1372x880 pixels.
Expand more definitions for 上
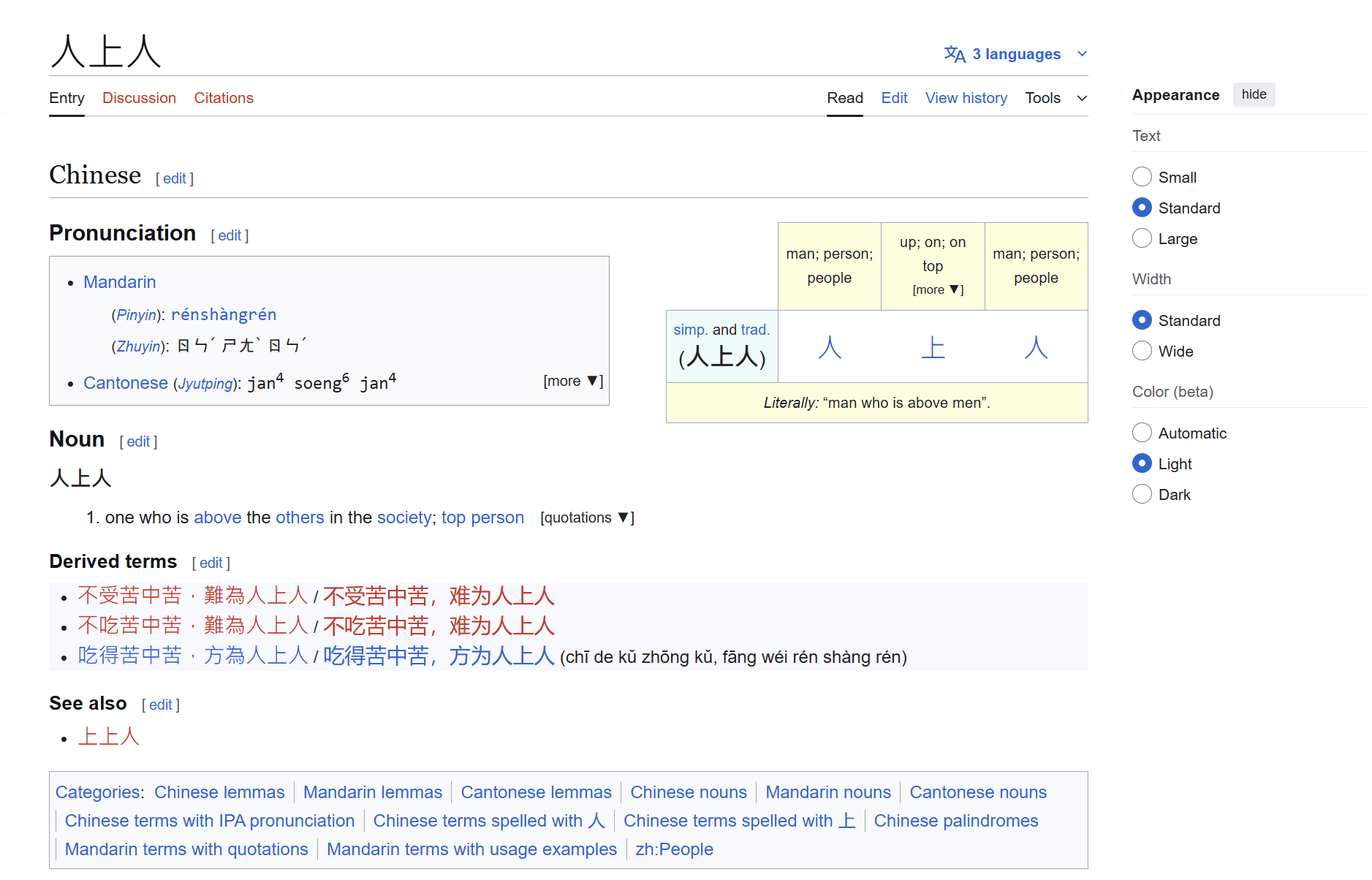point(938,289)
